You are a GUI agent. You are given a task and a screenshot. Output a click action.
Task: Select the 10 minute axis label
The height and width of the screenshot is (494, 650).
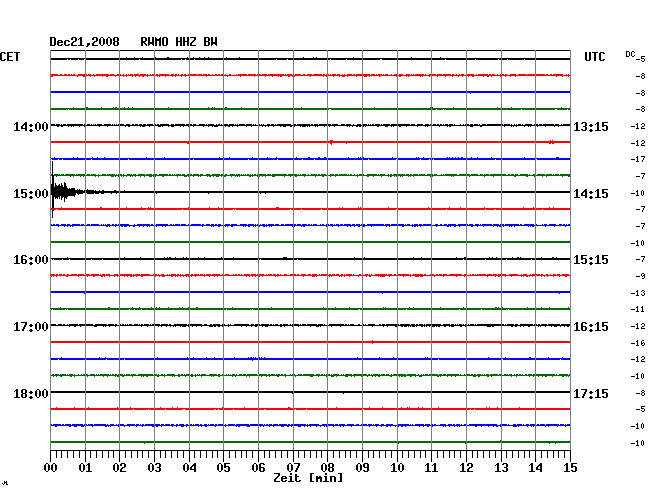397,467
